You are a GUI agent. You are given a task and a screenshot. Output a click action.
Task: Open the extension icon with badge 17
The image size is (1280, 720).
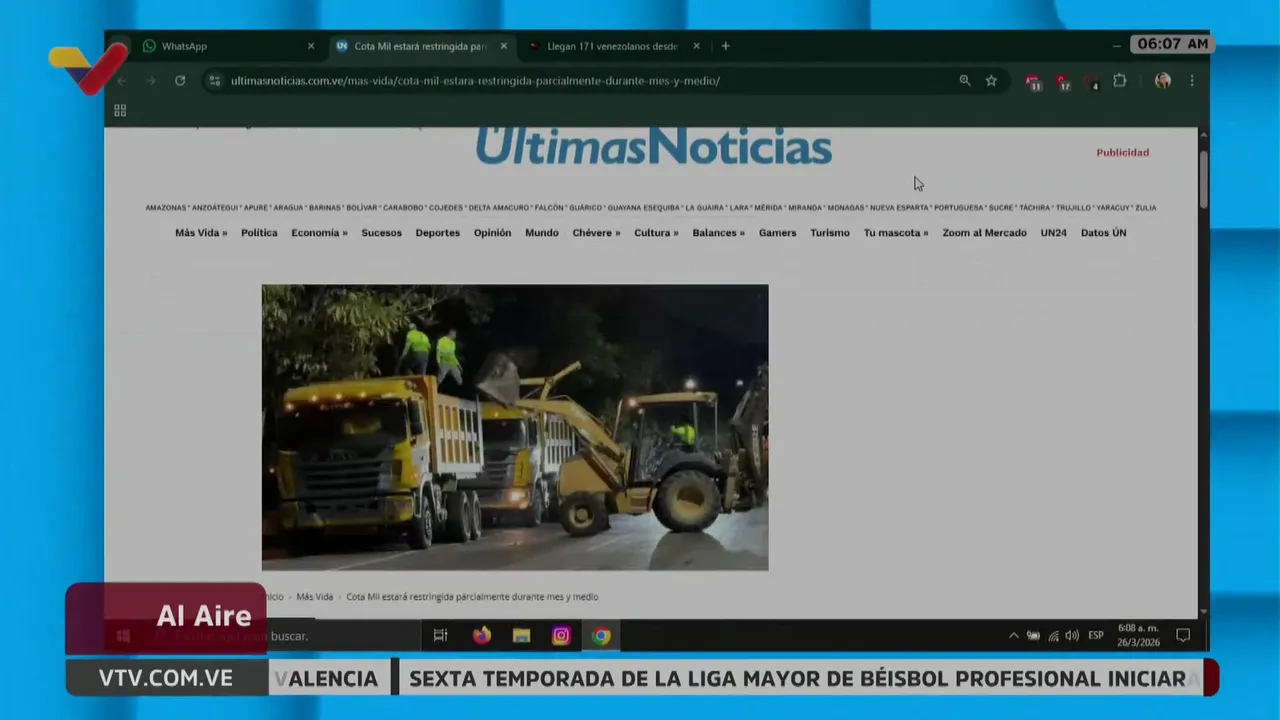(x=1062, y=82)
